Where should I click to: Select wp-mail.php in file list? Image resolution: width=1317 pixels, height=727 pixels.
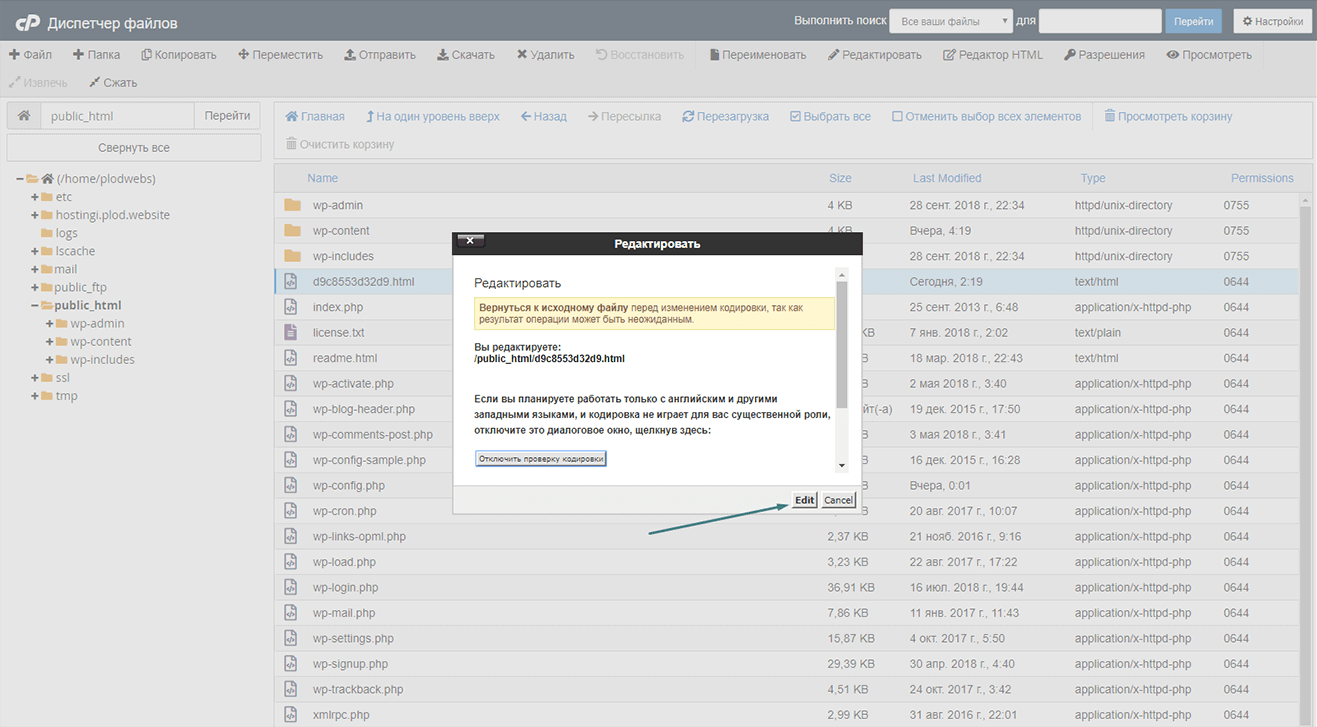tap(344, 613)
